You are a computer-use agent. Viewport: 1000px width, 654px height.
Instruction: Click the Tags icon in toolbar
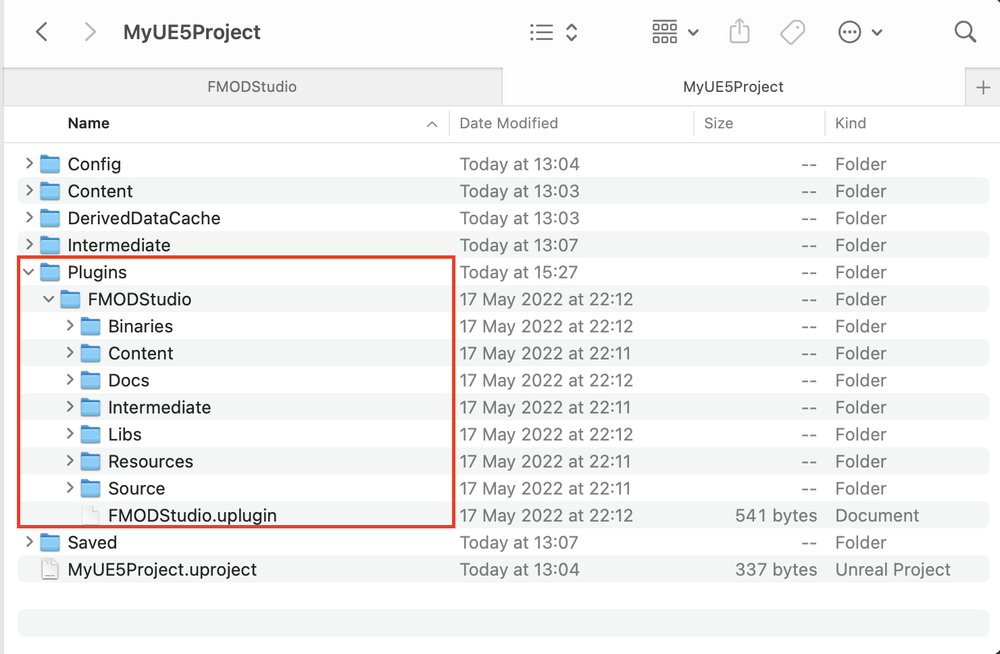click(x=793, y=32)
